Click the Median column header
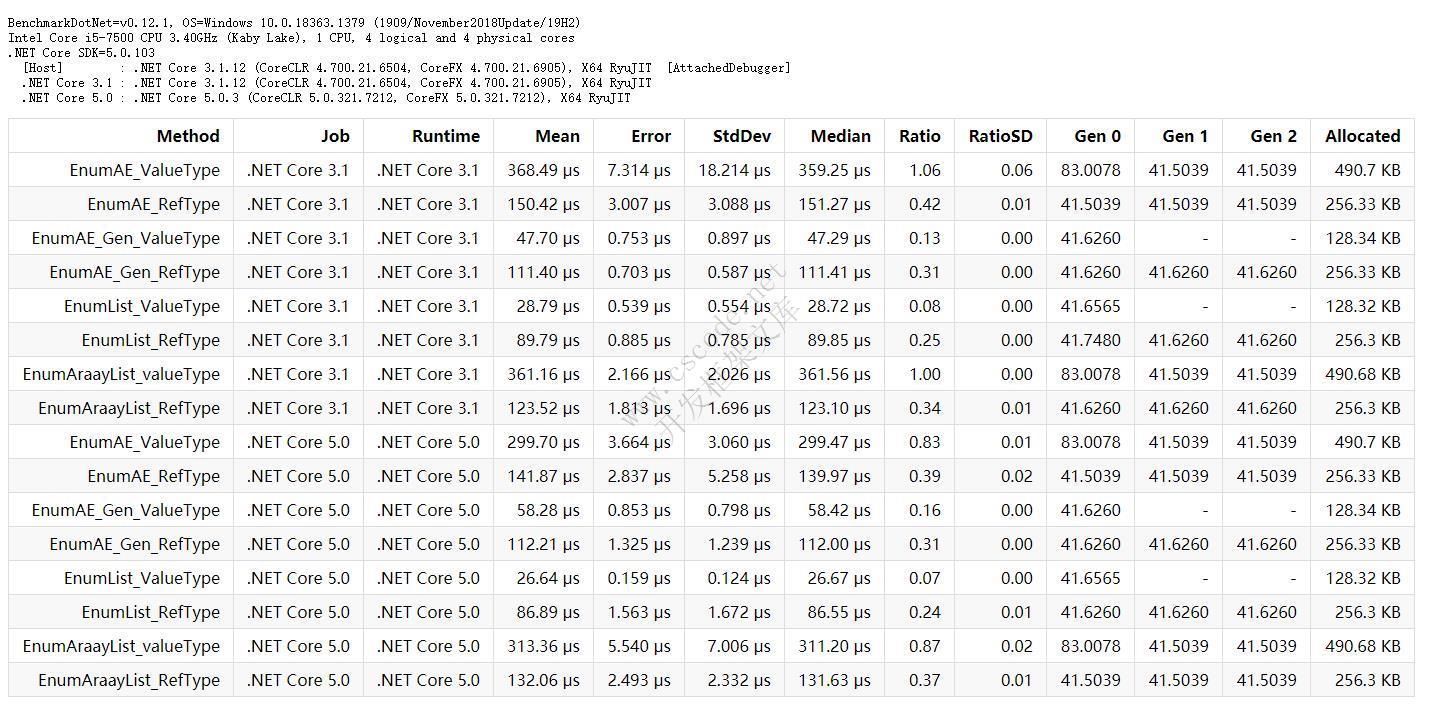The image size is (1436, 718). pos(840,136)
